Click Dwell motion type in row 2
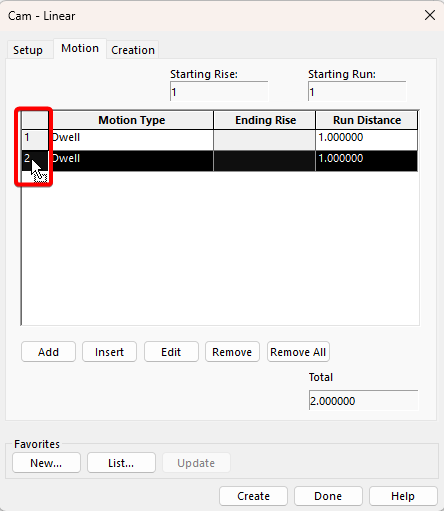Viewport: 444px width, 511px height. (131, 161)
